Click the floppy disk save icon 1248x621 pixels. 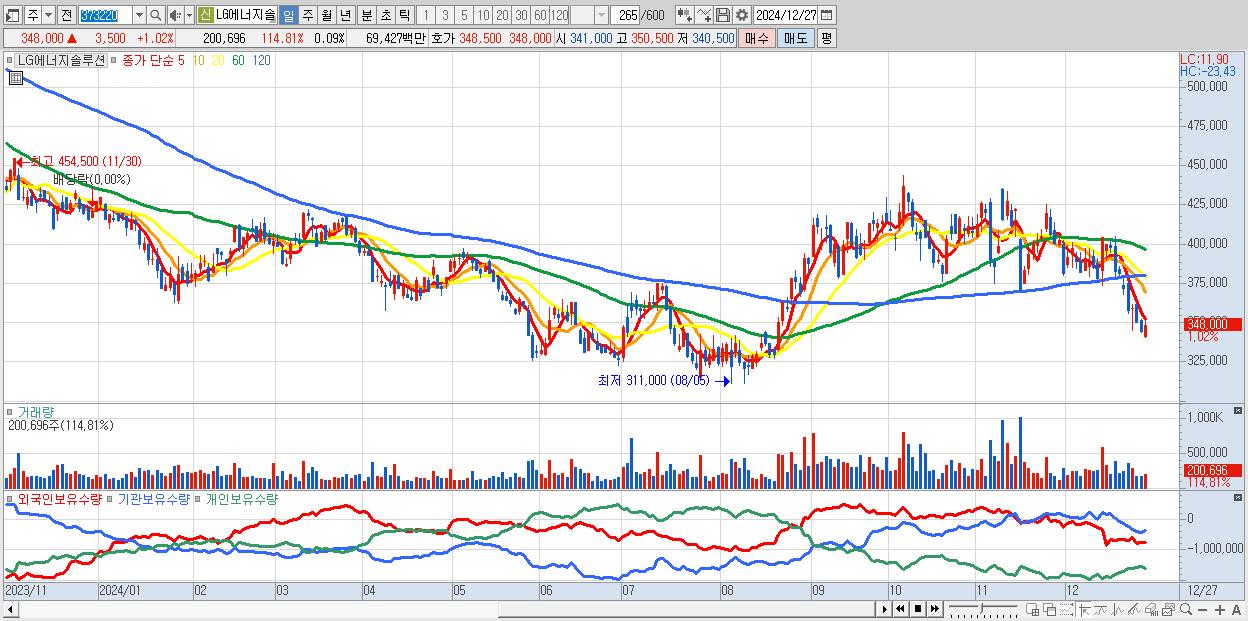tap(723, 15)
